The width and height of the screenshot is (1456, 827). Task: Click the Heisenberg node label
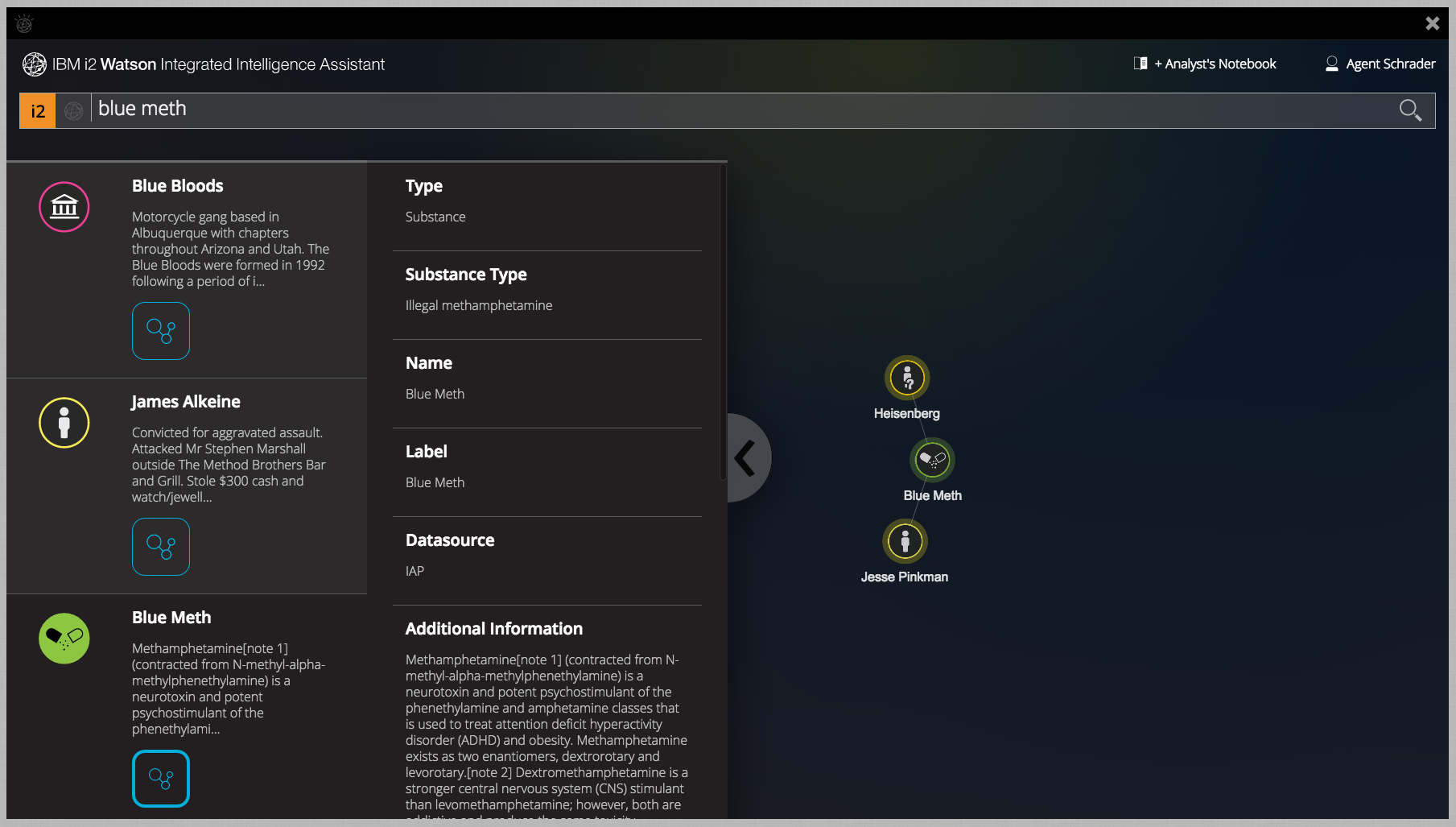click(x=907, y=413)
